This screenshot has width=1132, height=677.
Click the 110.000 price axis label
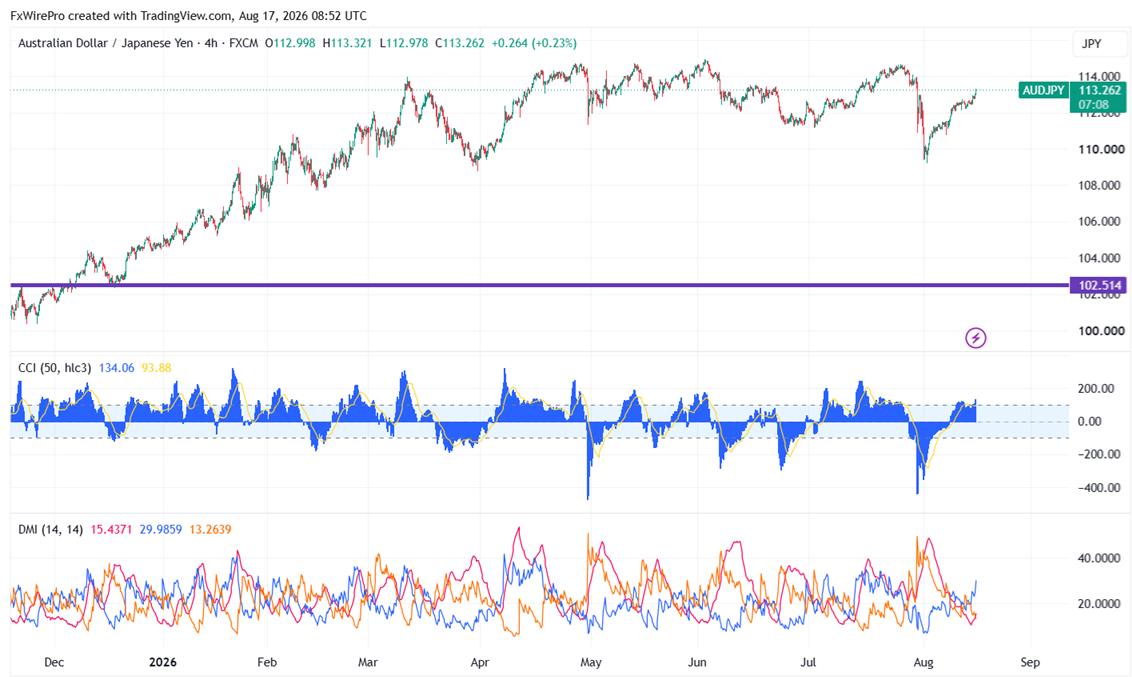coord(1101,149)
